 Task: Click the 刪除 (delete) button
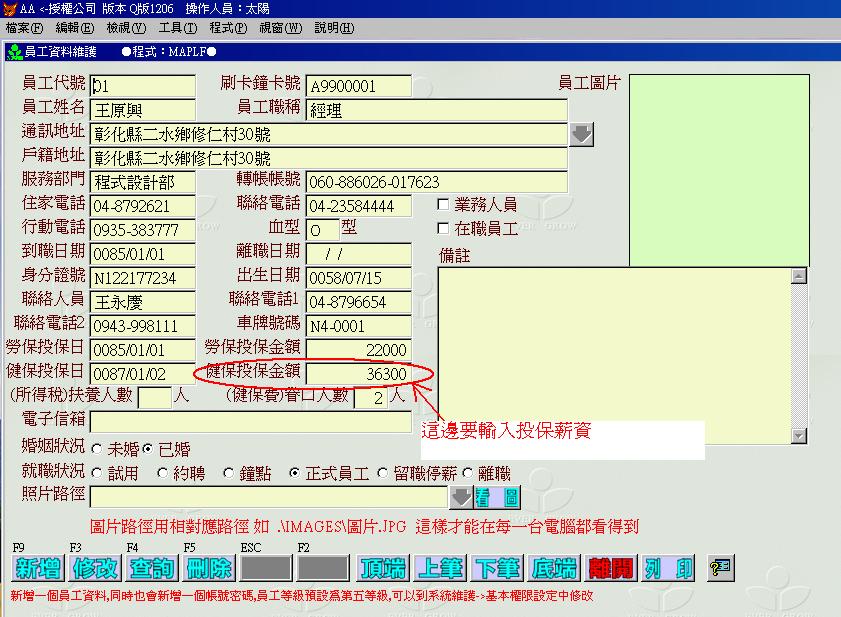pyautogui.click(x=209, y=568)
